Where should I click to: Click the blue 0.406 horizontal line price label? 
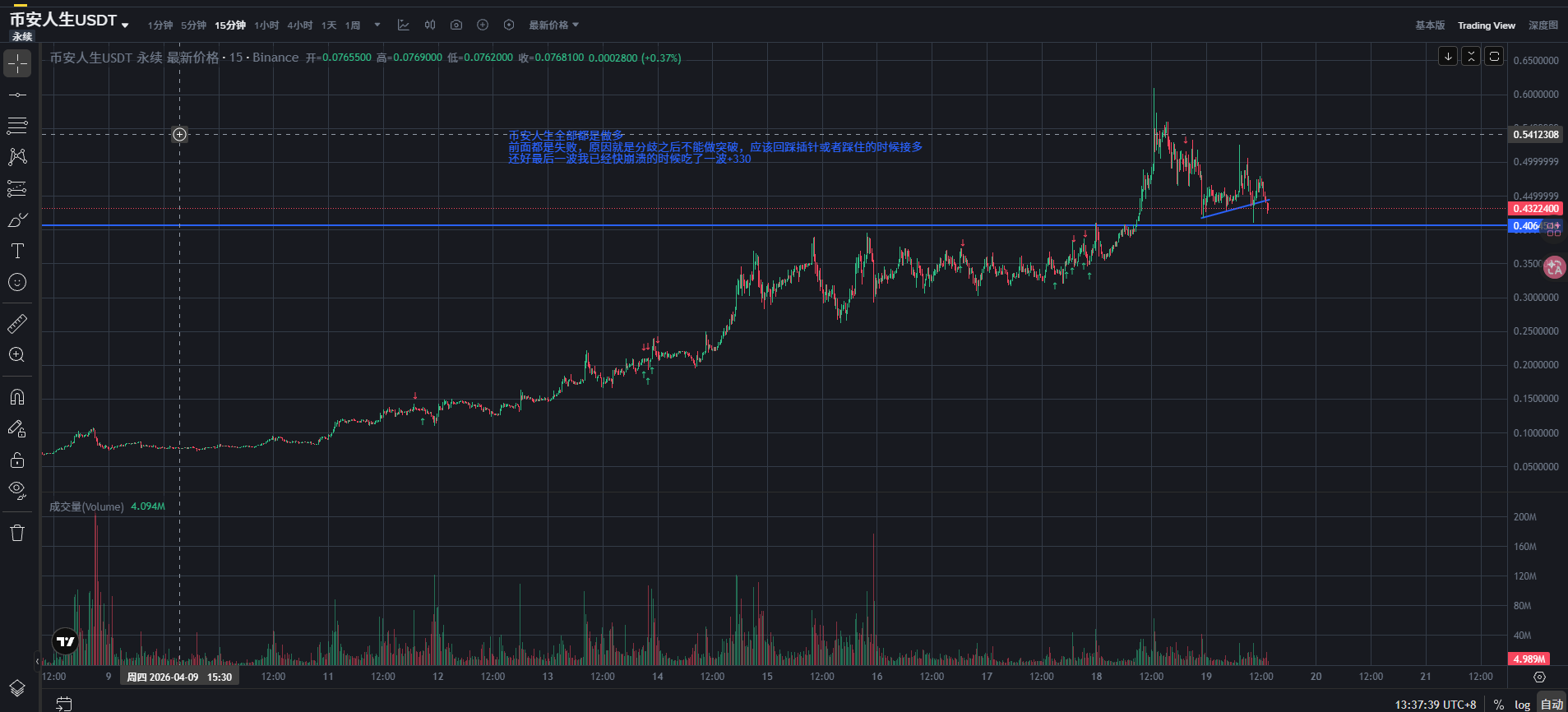(x=1525, y=226)
